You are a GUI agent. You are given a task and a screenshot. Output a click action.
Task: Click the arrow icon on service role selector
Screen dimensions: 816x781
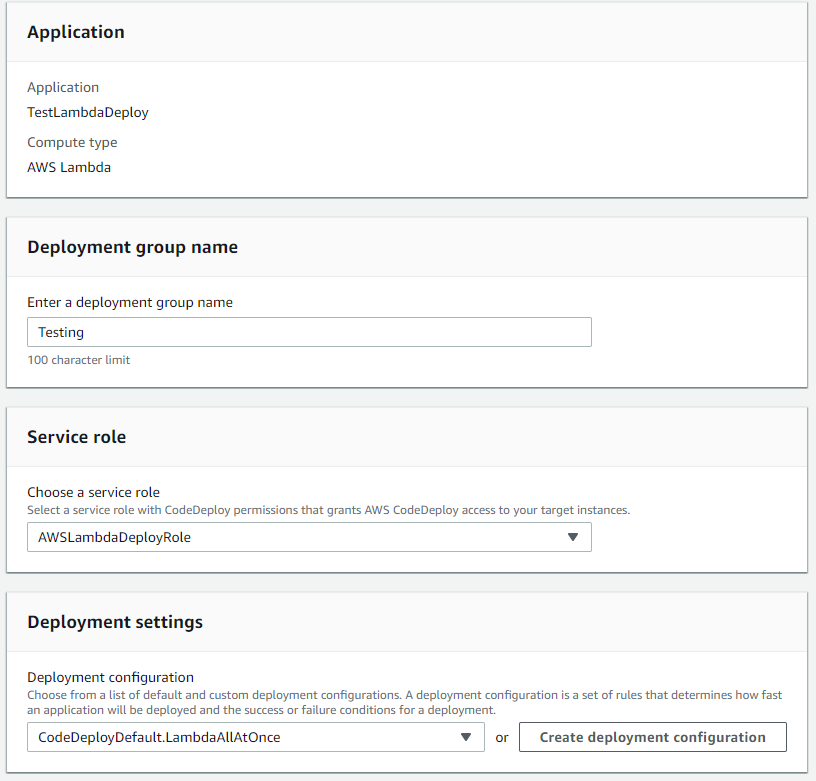click(572, 537)
